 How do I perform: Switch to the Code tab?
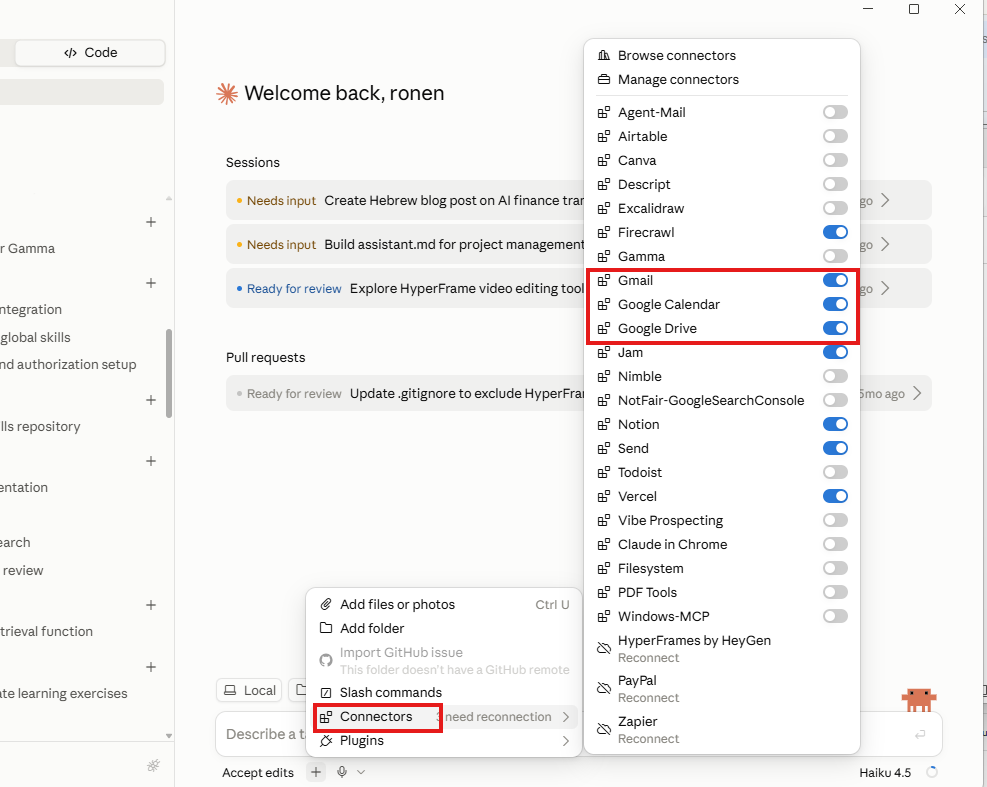pyautogui.click(x=90, y=53)
